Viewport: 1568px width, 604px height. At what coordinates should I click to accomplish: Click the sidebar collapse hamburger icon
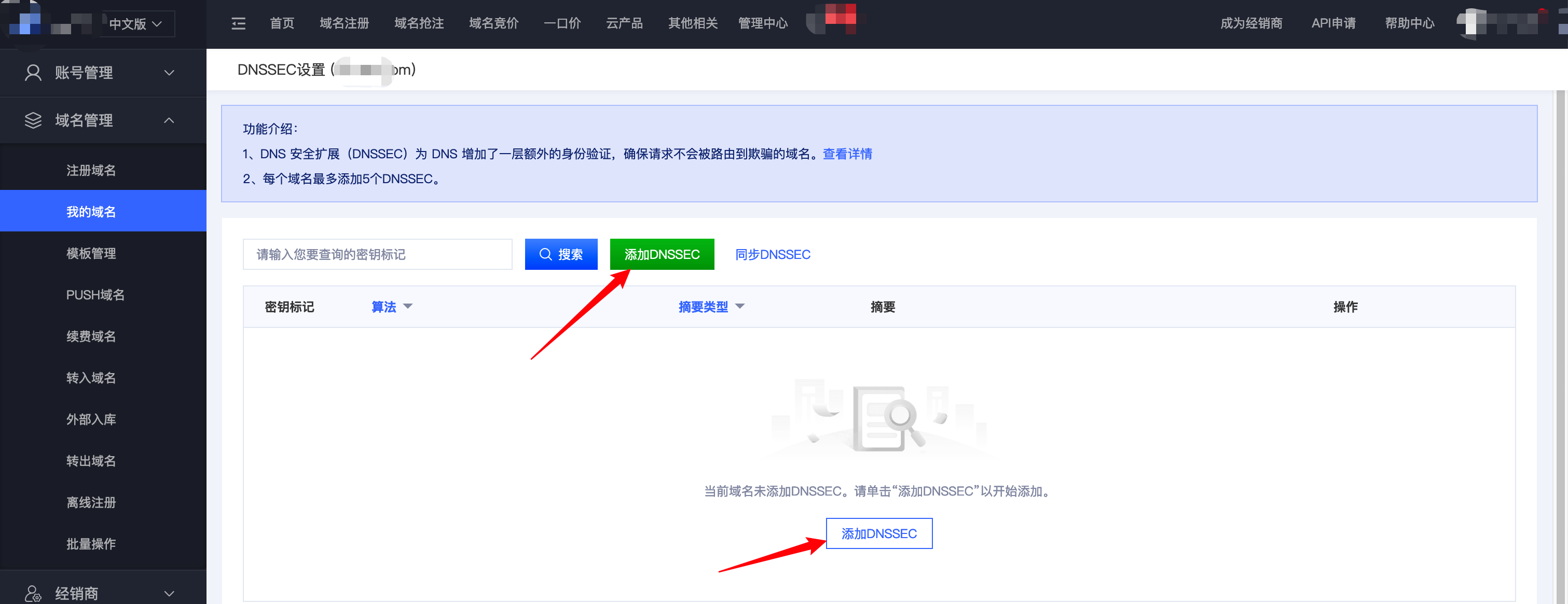tap(239, 24)
